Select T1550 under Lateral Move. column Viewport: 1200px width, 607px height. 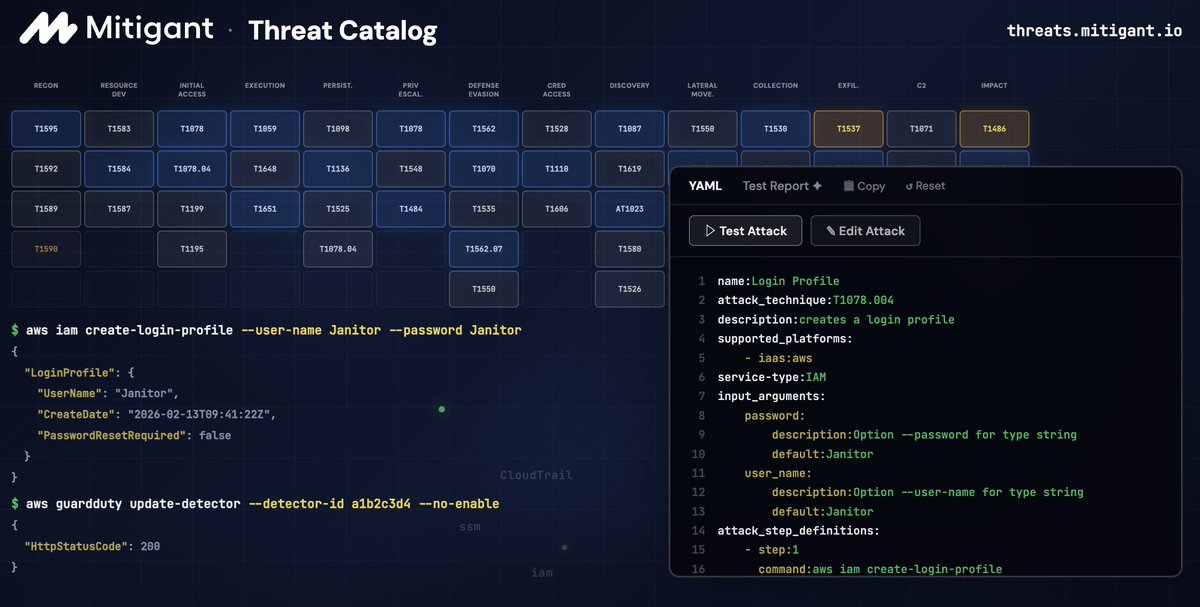coord(703,129)
